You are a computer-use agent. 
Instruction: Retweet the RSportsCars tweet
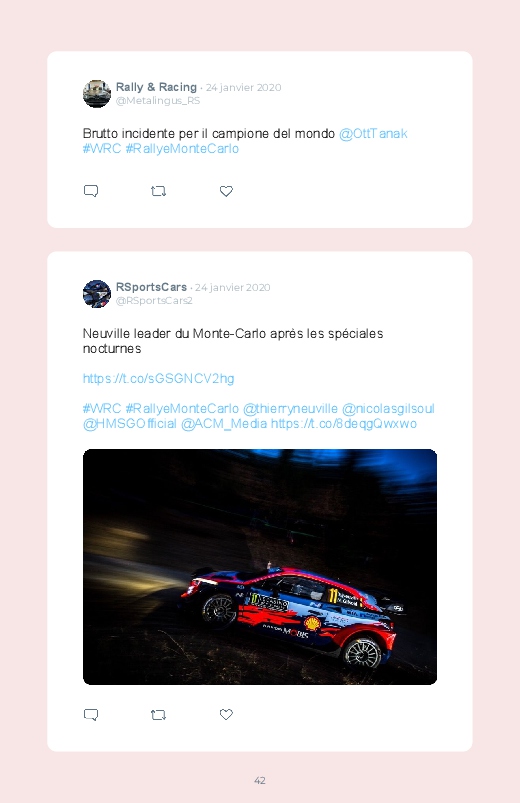[x=158, y=714]
